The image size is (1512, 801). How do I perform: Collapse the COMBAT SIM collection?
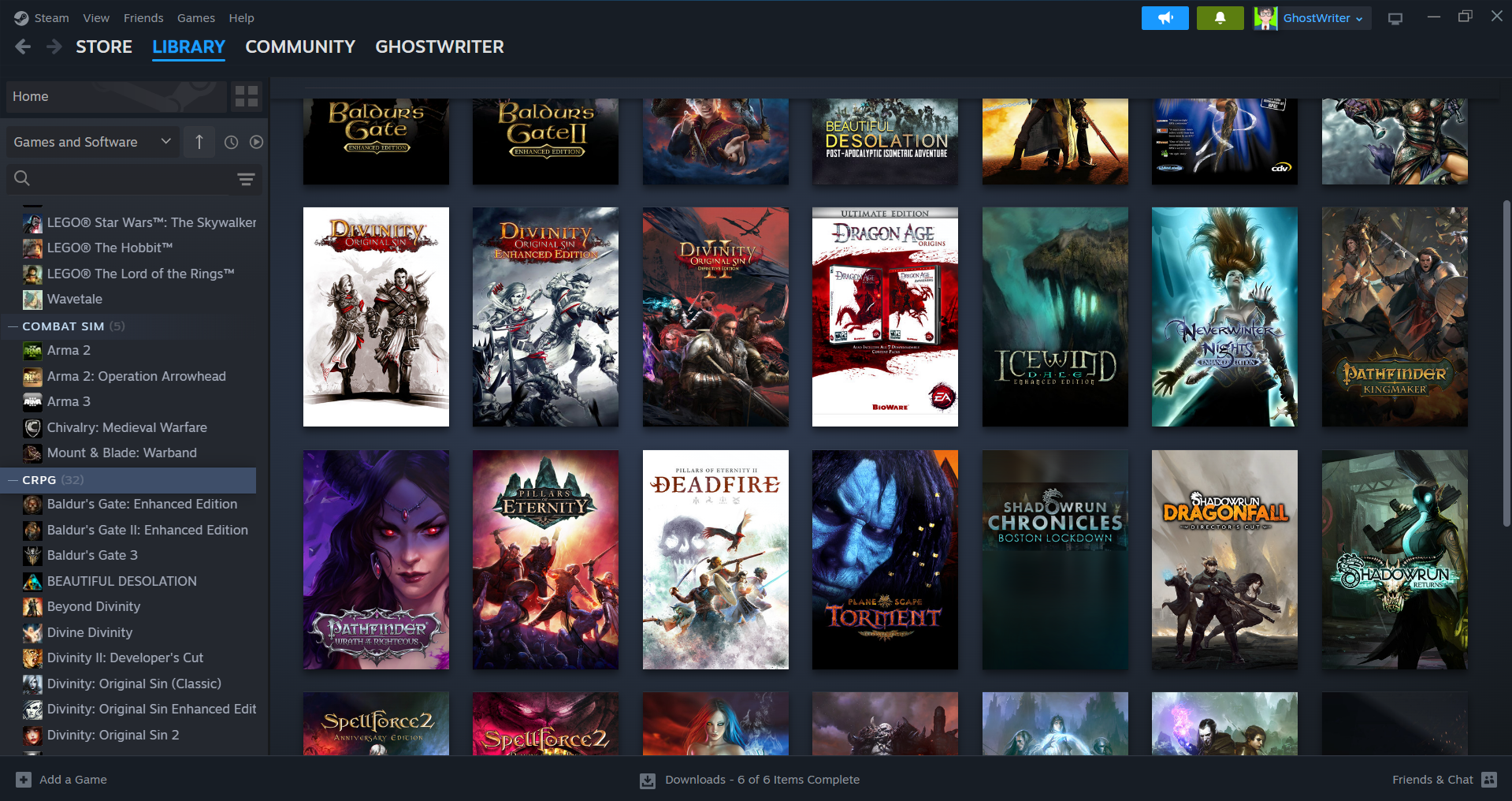tap(13, 326)
